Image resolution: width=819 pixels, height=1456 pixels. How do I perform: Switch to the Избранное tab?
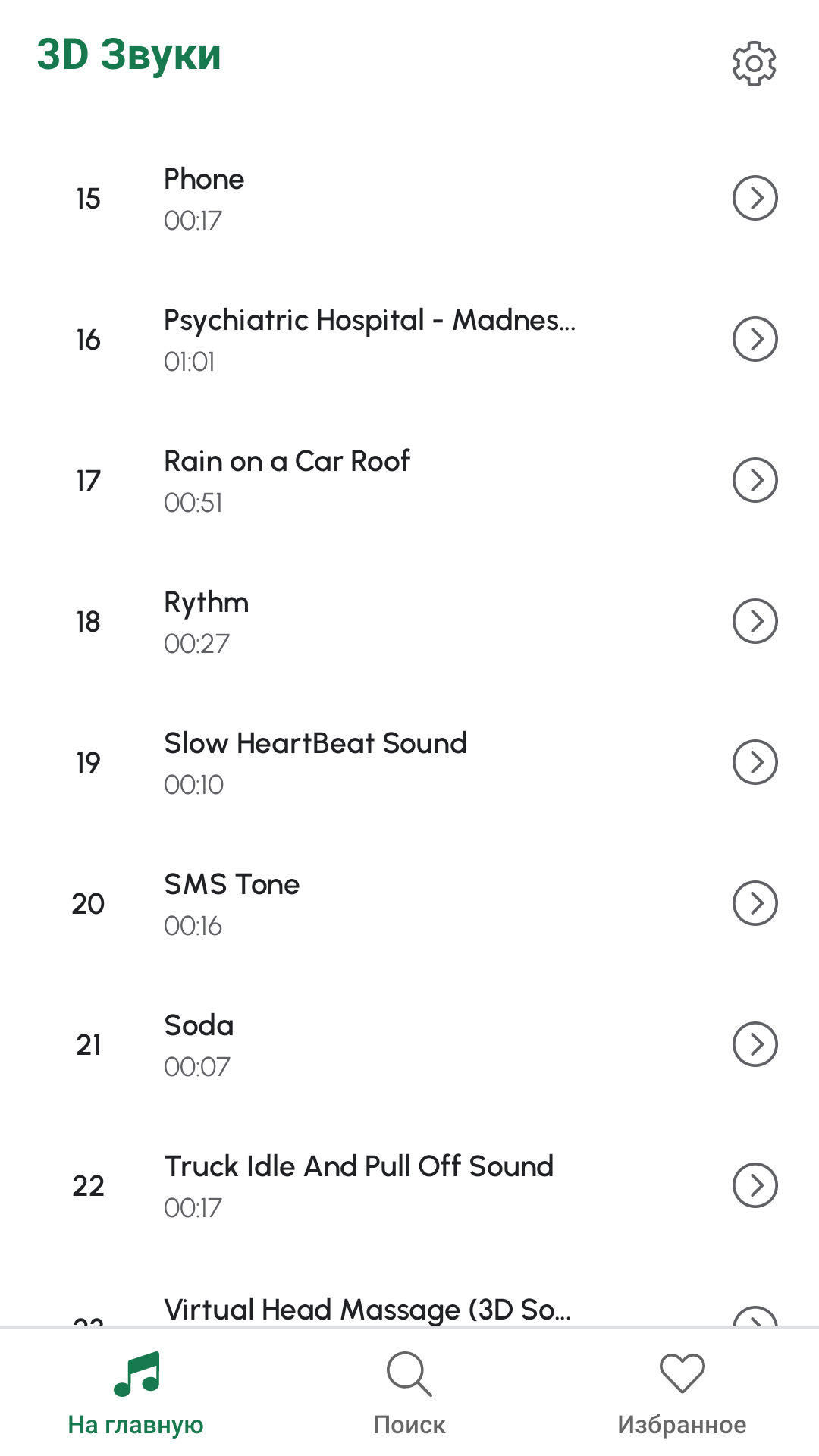click(x=682, y=1425)
